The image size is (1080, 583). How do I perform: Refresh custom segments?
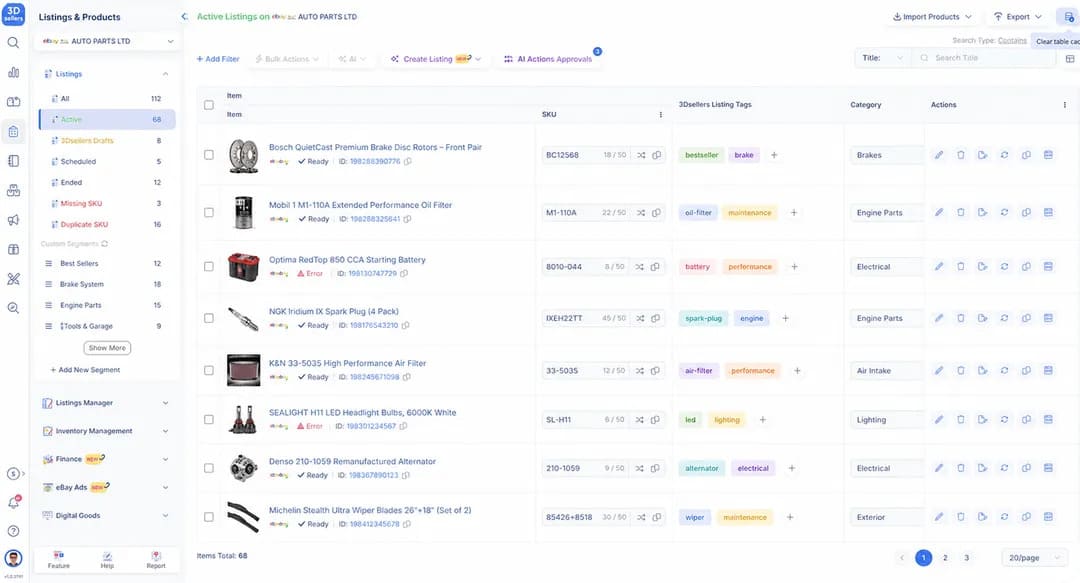105,243
